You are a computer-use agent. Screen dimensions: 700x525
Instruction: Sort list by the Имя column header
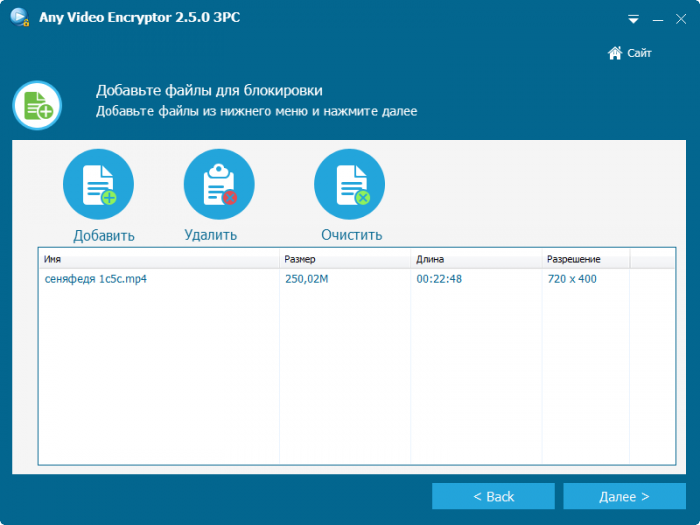tap(158, 259)
